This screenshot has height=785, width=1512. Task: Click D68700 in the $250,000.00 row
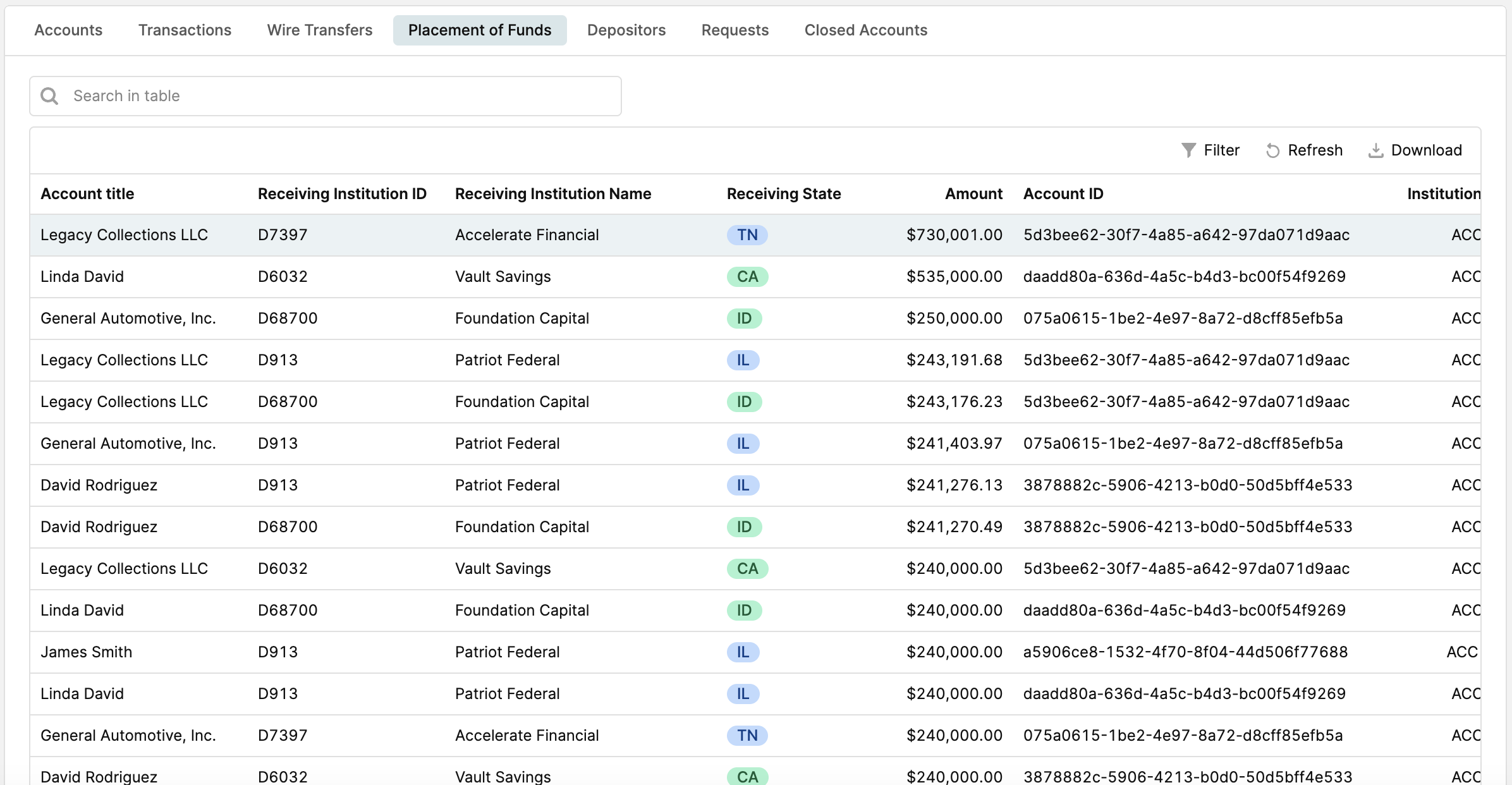pyautogui.click(x=288, y=319)
